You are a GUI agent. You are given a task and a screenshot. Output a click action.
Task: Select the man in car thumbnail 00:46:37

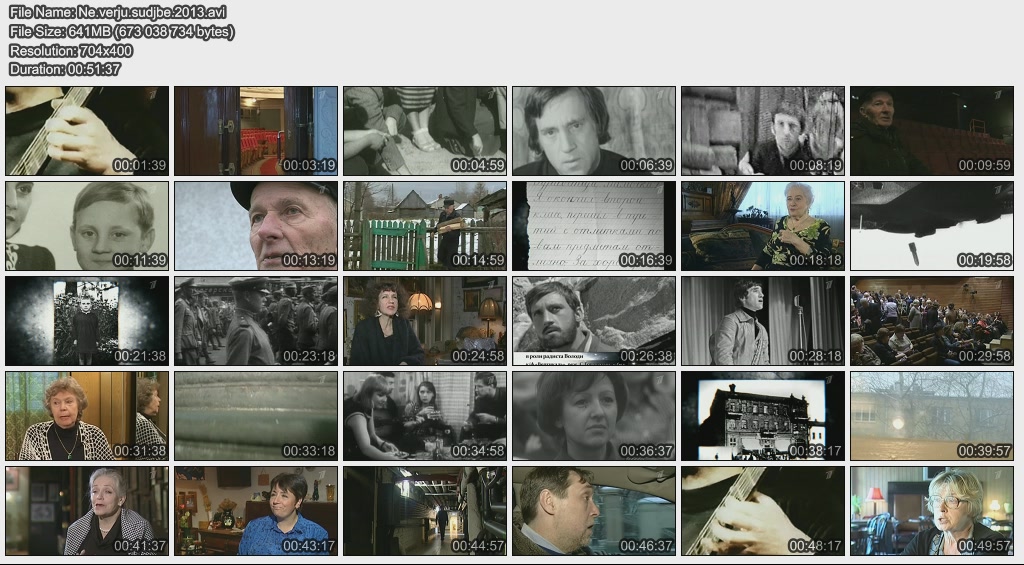pos(594,511)
